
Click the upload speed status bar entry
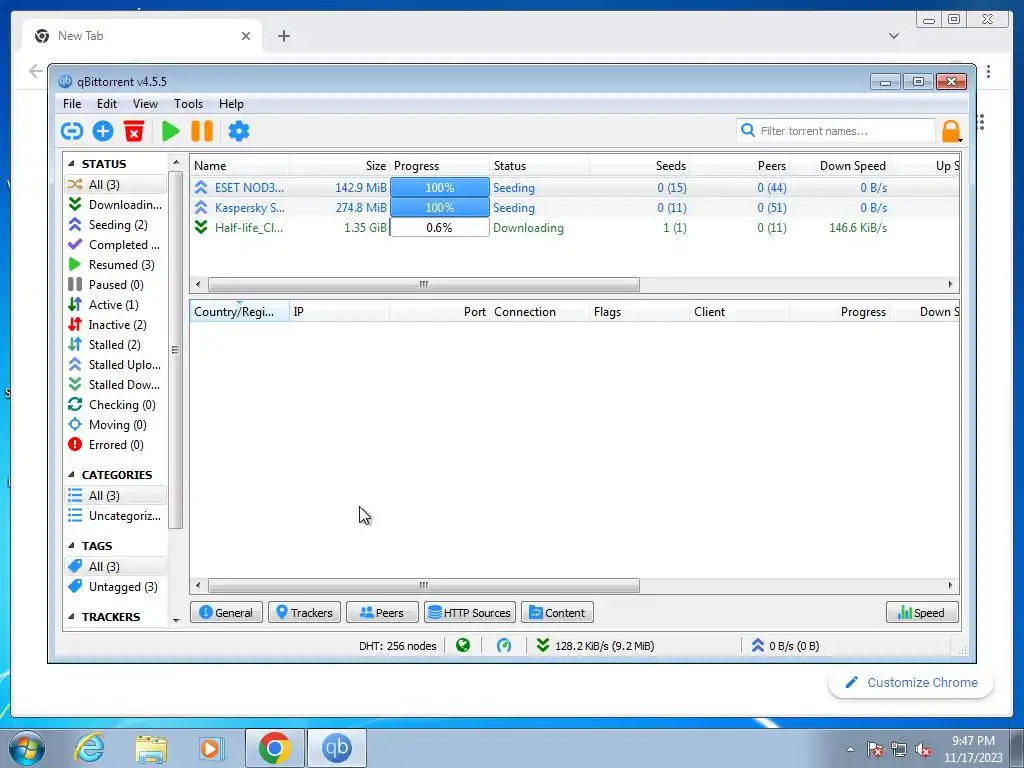click(x=786, y=646)
